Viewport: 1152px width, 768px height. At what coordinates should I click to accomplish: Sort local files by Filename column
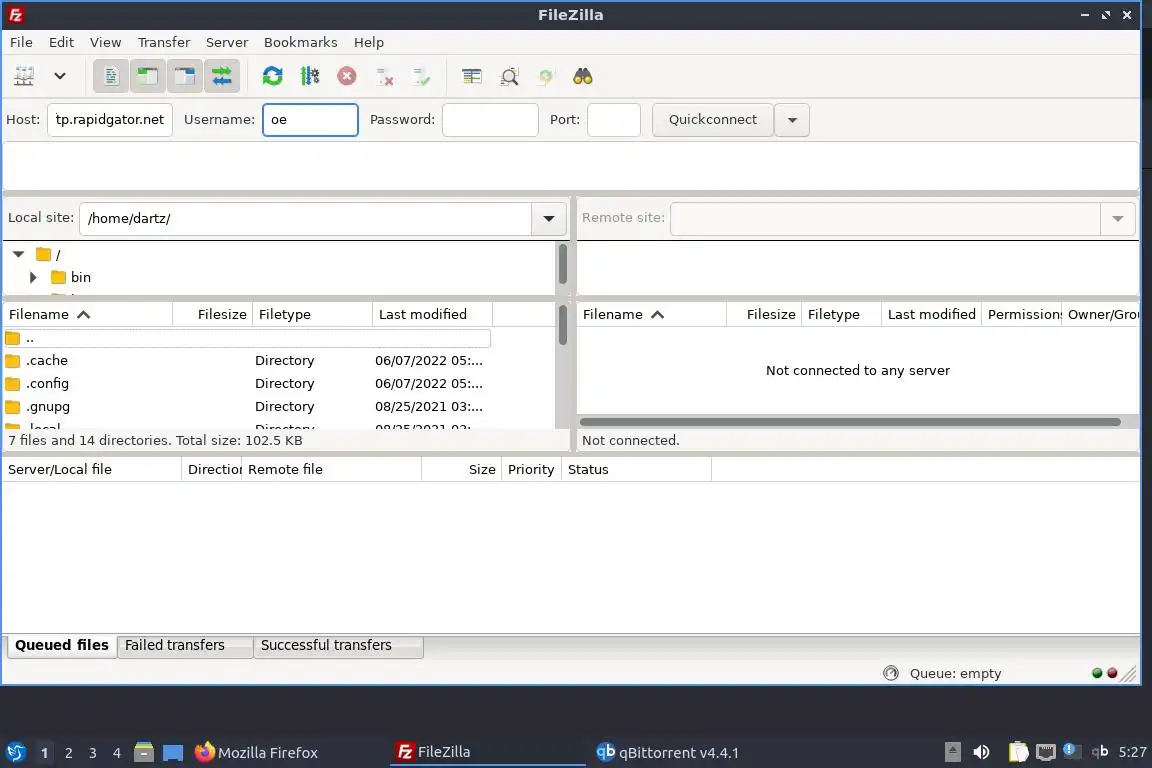[x=87, y=315]
